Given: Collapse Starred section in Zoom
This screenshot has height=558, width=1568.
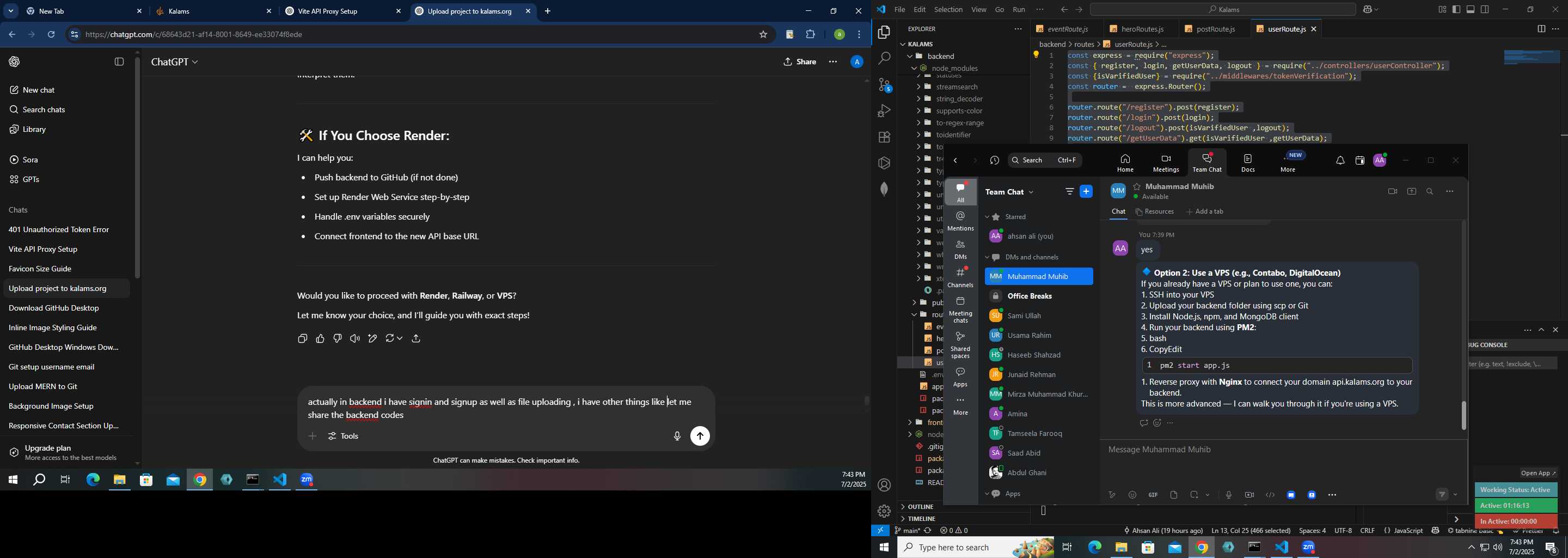Looking at the screenshot, I should (x=987, y=217).
